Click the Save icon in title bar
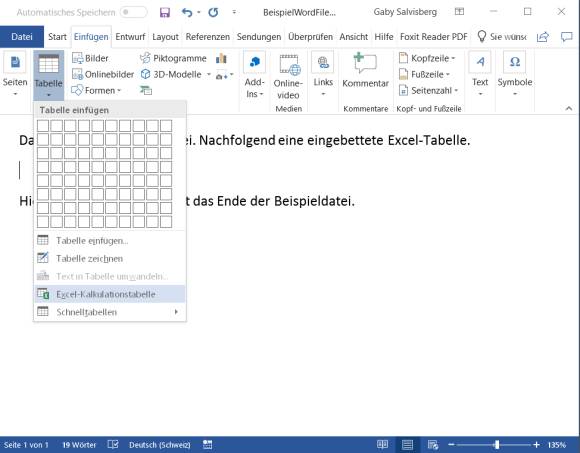The width and height of the screenshot is (580, 453). pos(165,13)
